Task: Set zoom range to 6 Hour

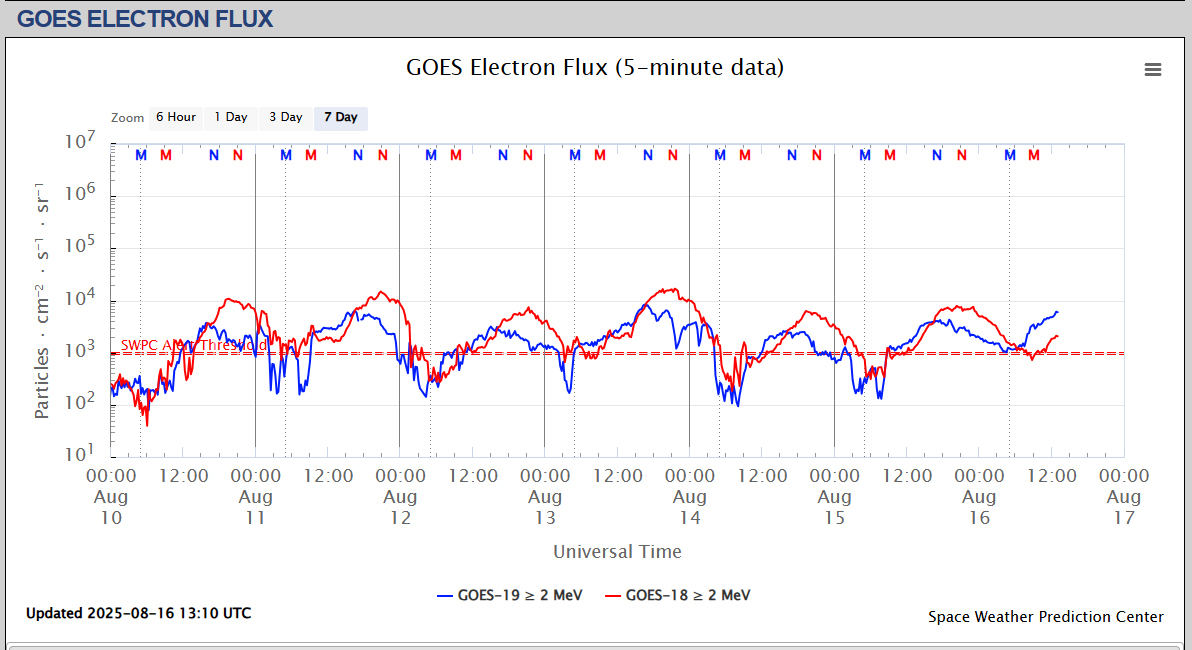Action: click(176, 118)
